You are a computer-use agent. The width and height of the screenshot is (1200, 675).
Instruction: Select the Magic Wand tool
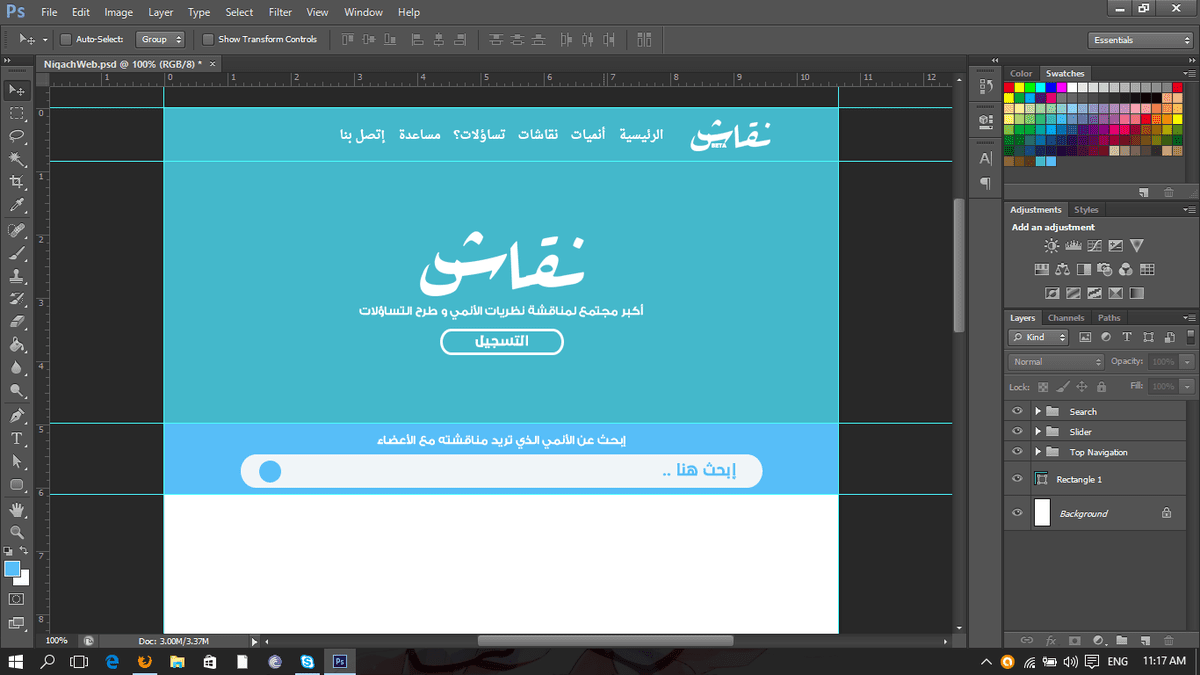point(17,159)
